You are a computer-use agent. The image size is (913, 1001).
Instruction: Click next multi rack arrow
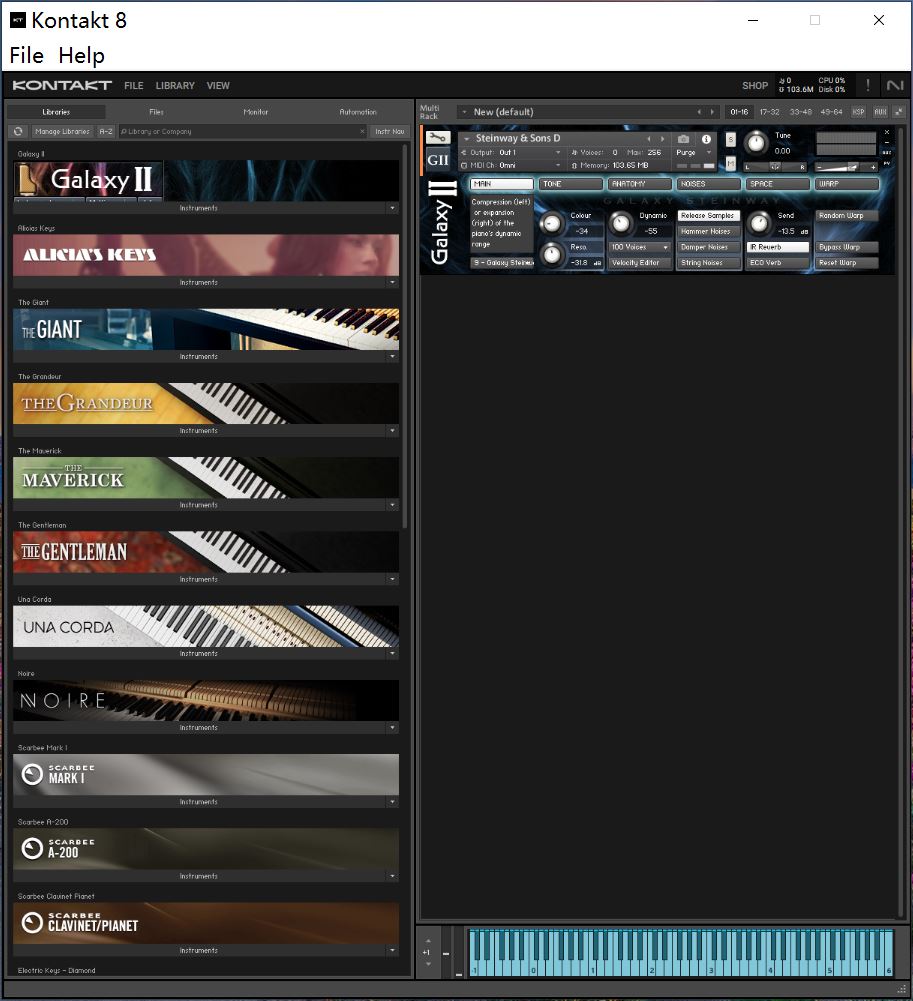click(713, 112)
